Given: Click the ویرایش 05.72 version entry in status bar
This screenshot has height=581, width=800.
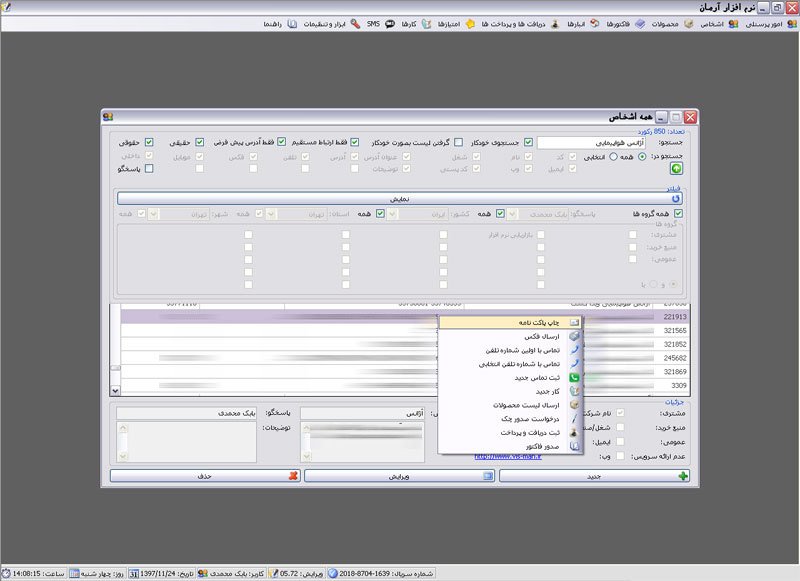Looking at the screenshot, I should coord(296,574).
